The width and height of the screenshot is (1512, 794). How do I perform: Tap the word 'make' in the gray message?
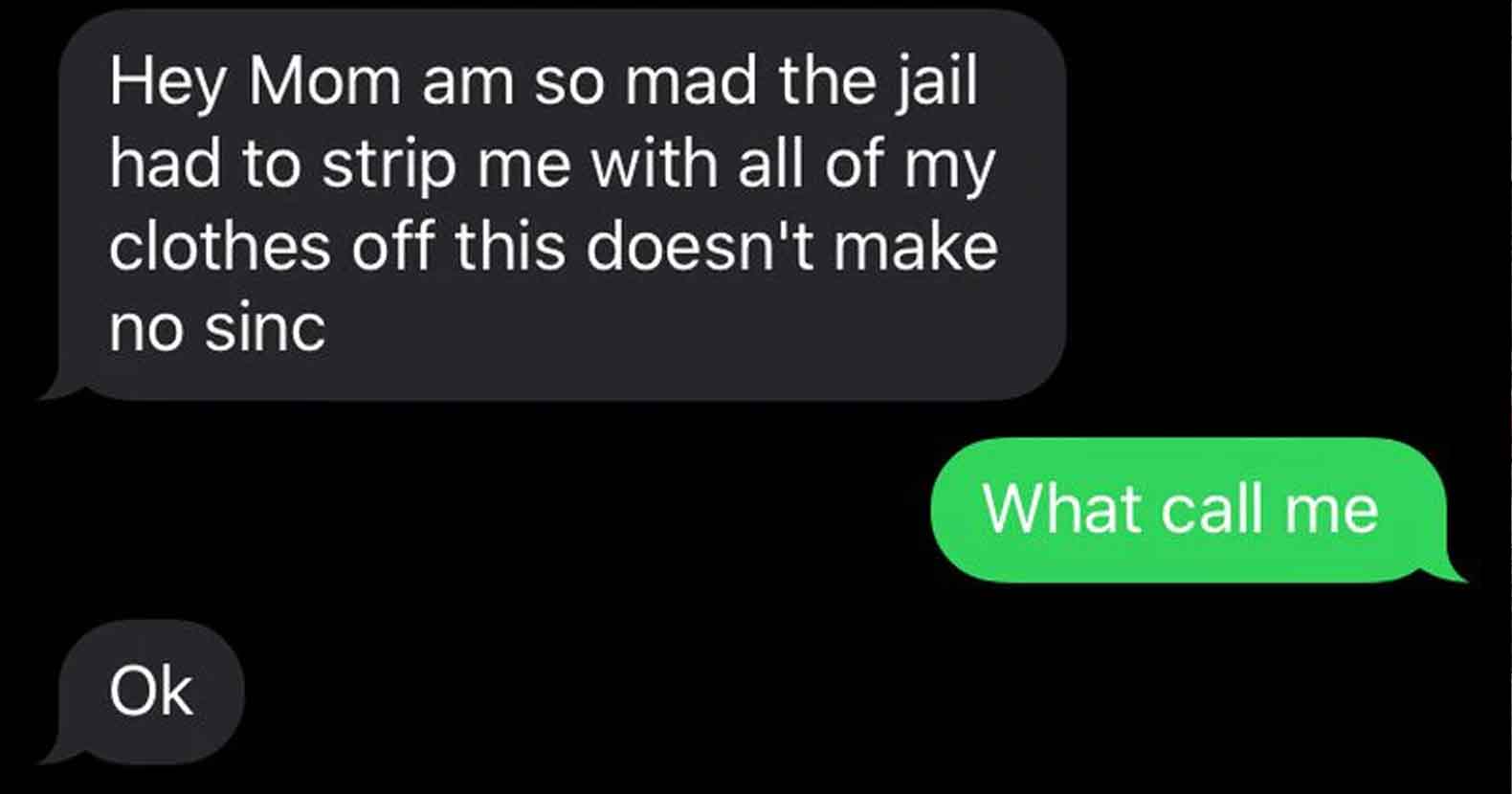click(916, 246)
